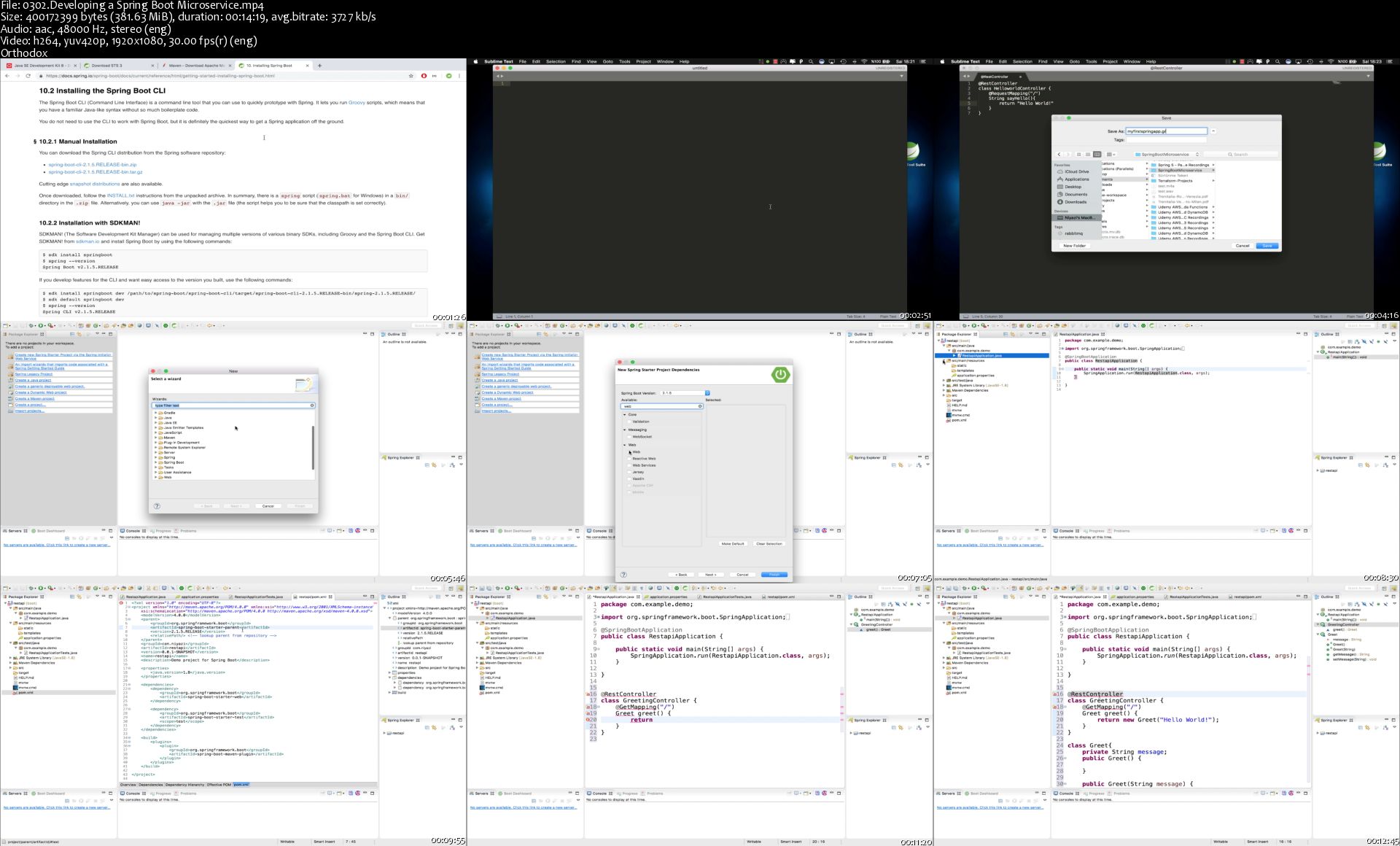
Task: Click help icon in Starter Project Dependencies dialog
Action: 623,575
